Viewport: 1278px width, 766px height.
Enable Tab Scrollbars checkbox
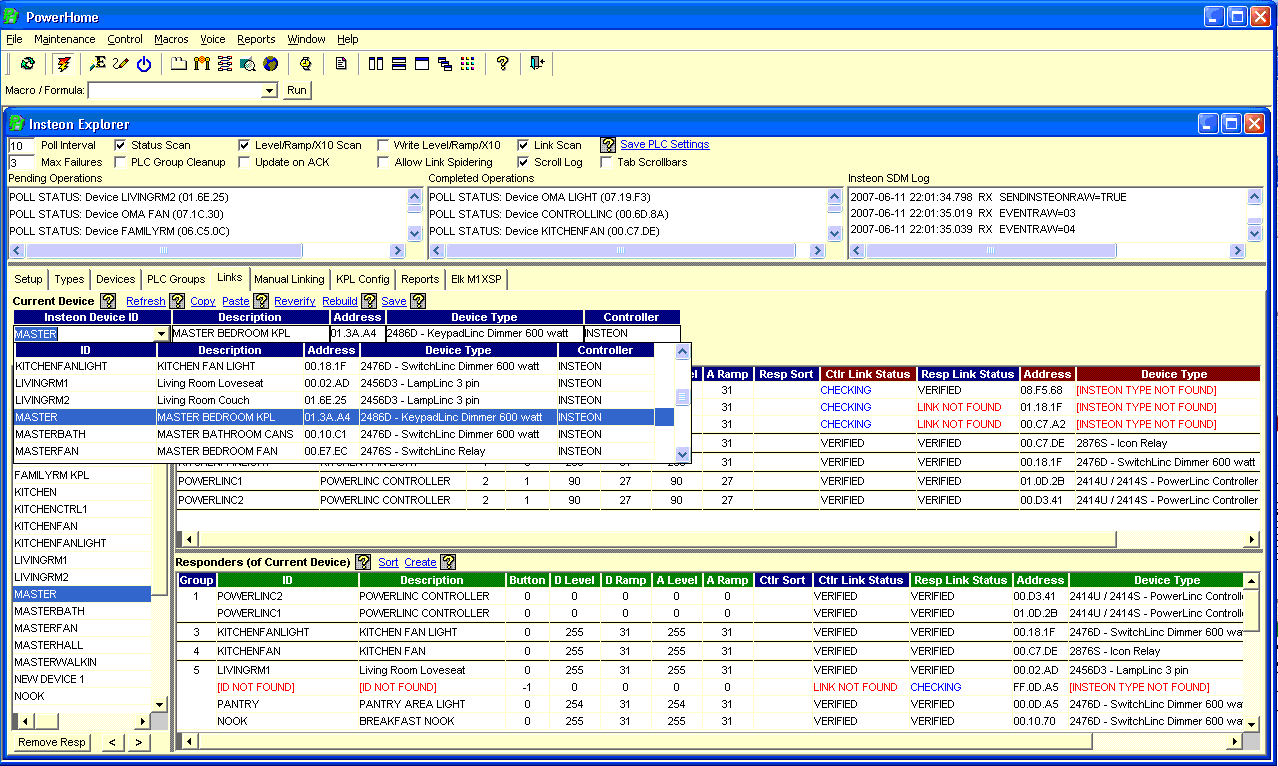[606, 162]
